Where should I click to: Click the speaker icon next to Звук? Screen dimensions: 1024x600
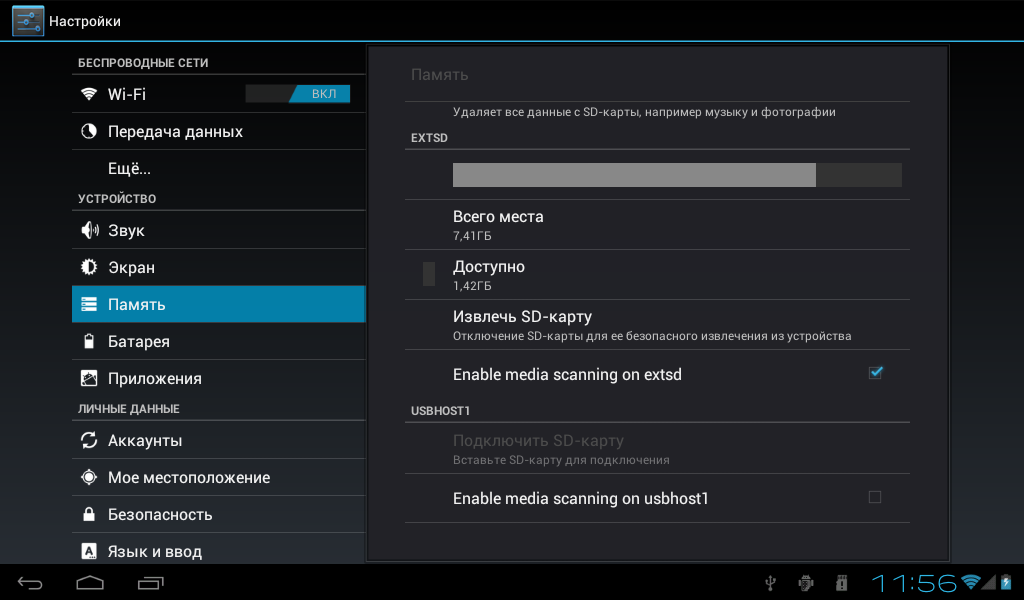[89, 230]
